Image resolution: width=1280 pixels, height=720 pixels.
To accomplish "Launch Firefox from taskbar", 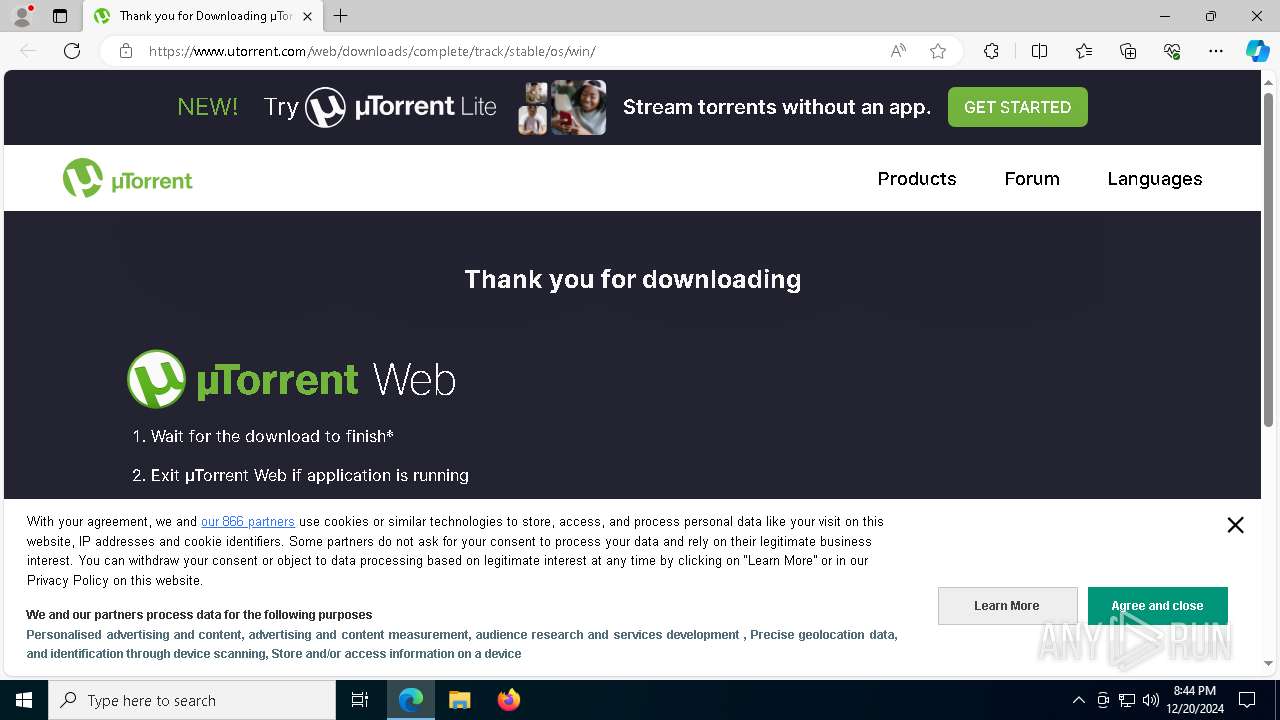I will [508, 700].
